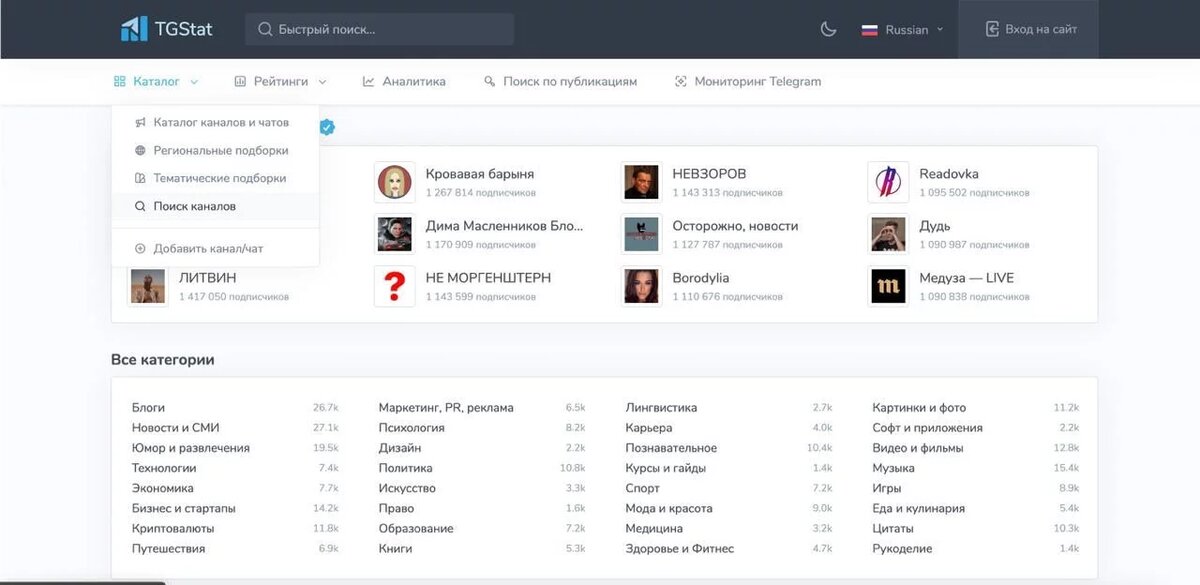Open the Дудь channel avatar
Image resolution: width=1200 pixels, height=585 pixels.
(x=888, y=234)
